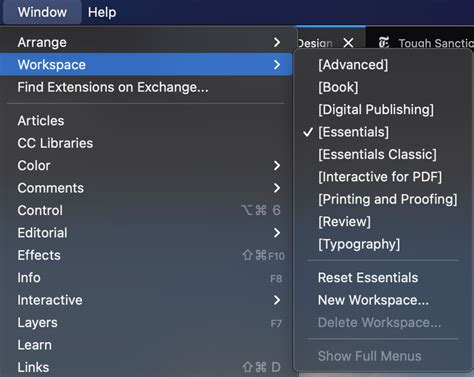Expand the Editorial submenu chevron
The image size is (474, 377).
pos(277,233)
